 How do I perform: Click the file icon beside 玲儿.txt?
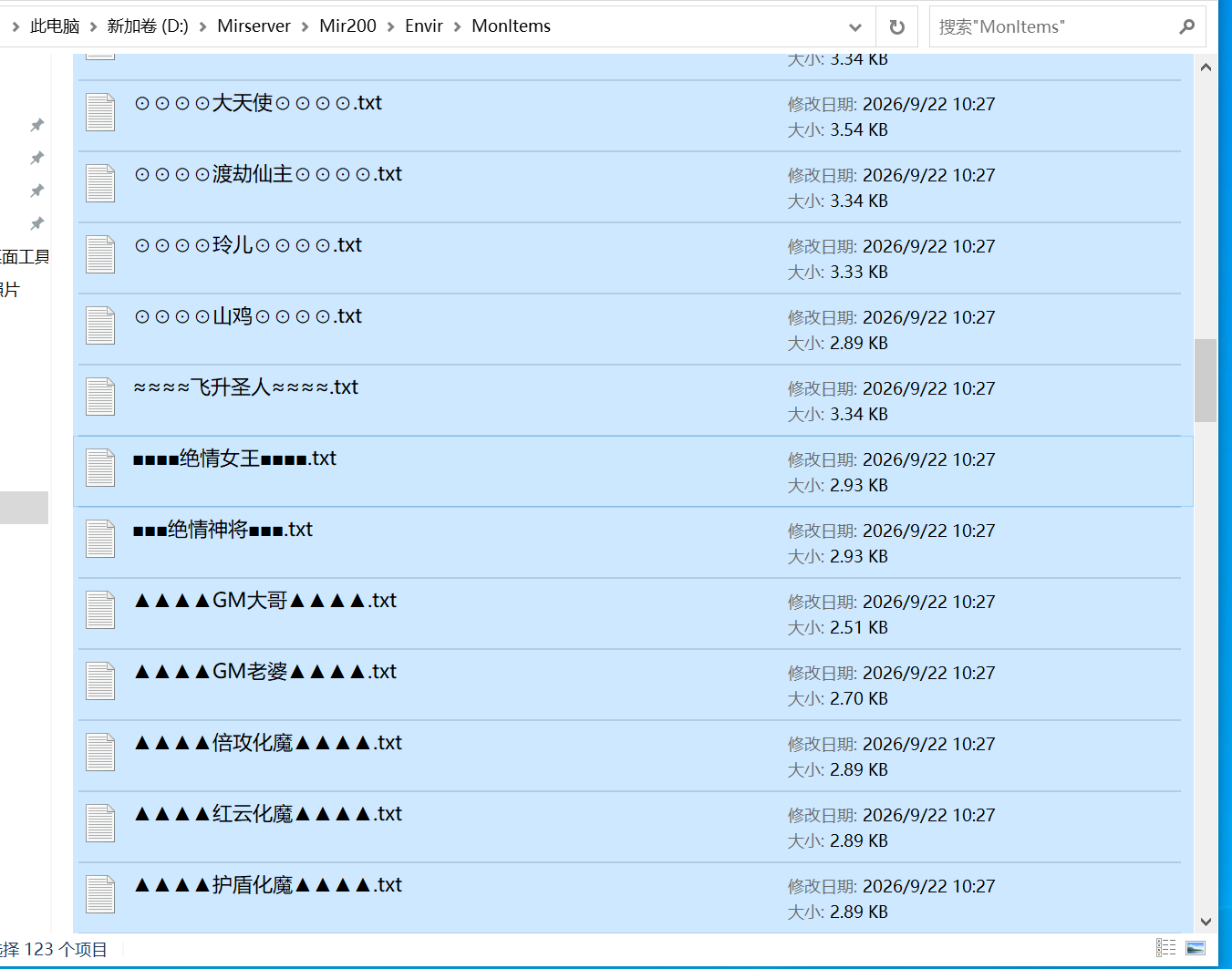point(100,254)
